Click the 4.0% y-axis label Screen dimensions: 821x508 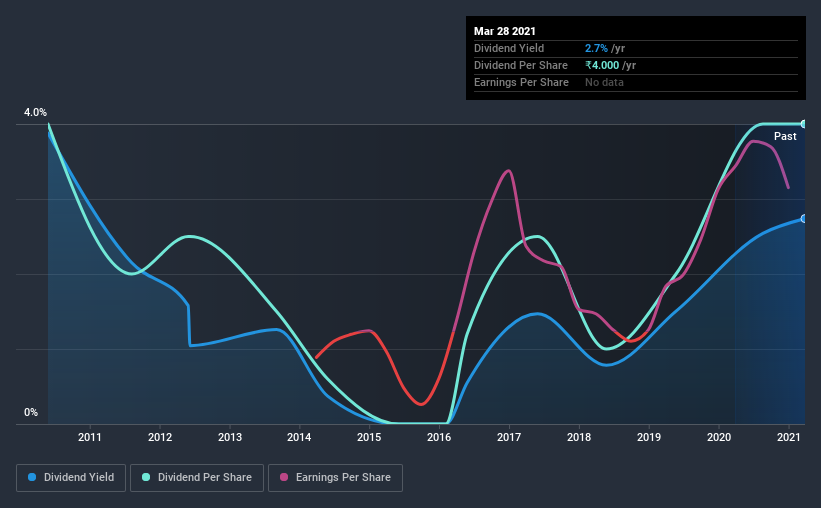coord(35,113)
